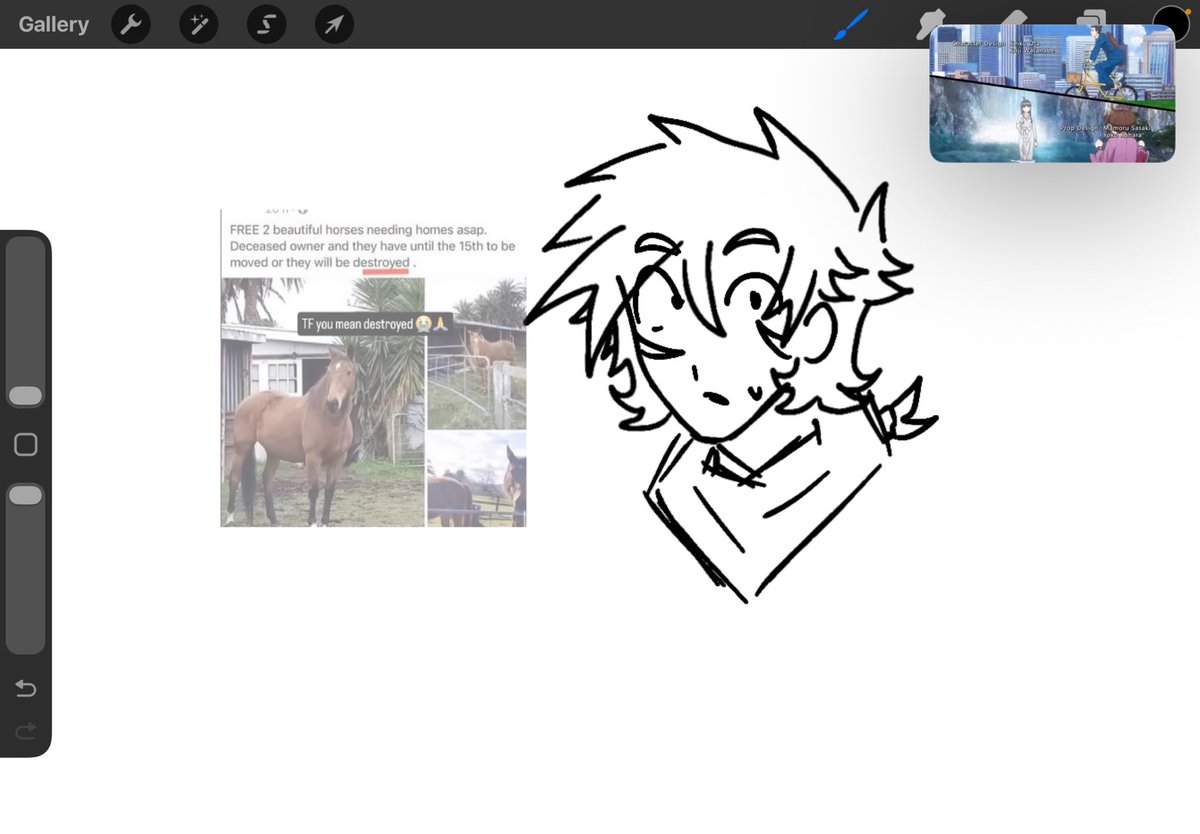This screenshot has width=1200, height=834.
Task: Open the Adjustments magic wand menu
Action: 199,24
